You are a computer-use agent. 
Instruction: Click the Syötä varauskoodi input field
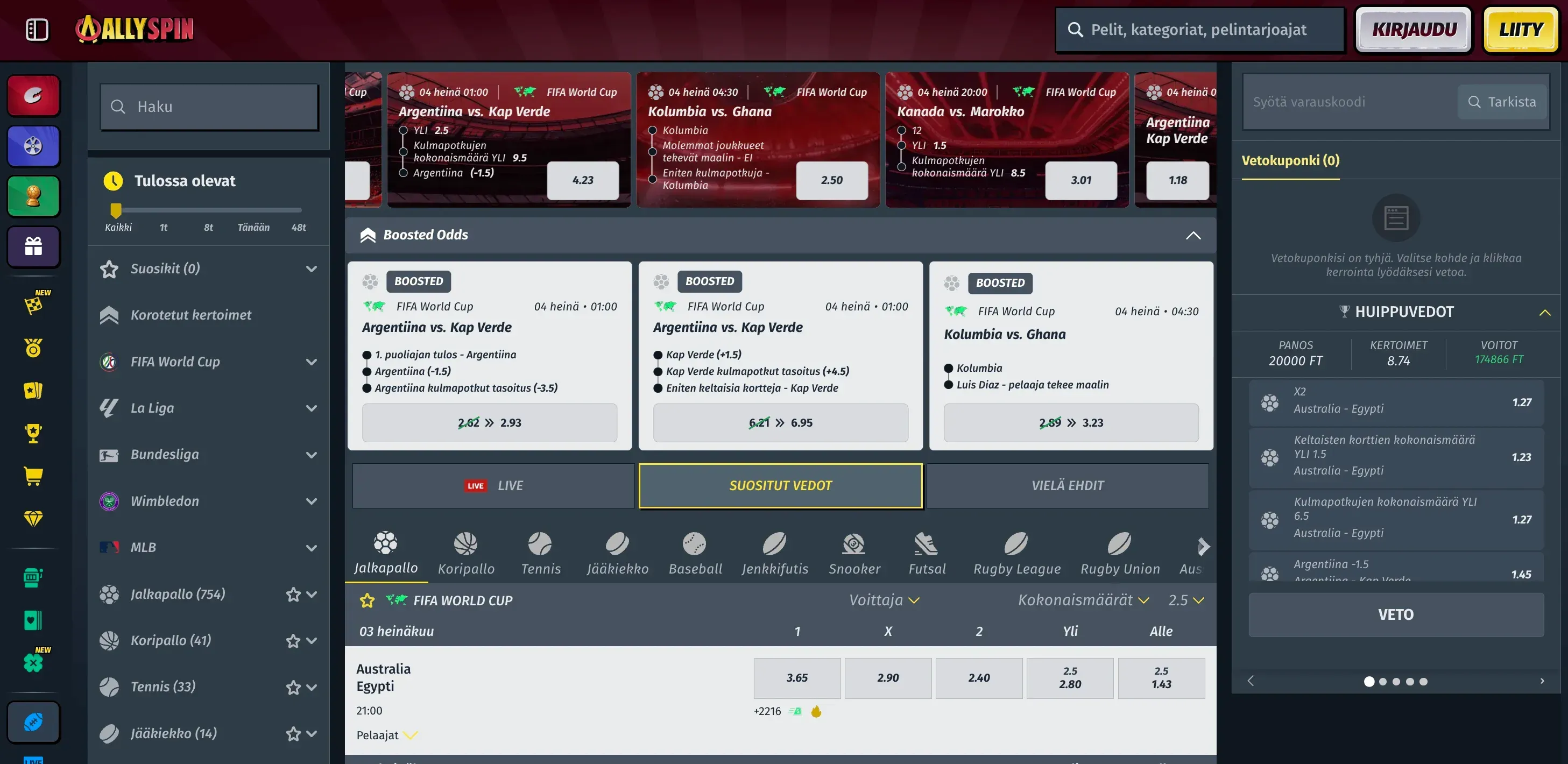coord(1348,102)
